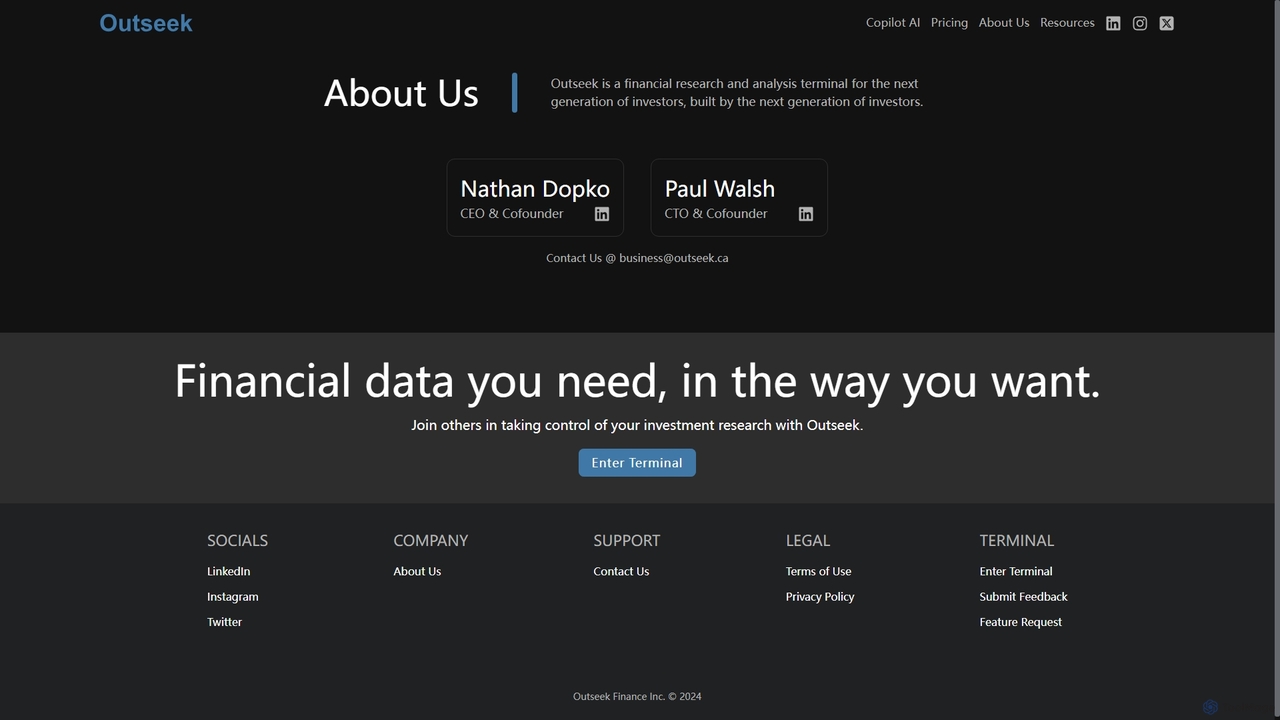Click the Enter Terminal blue button
1280x720 pixels.
pyautogui.click(x=637, y=463)
